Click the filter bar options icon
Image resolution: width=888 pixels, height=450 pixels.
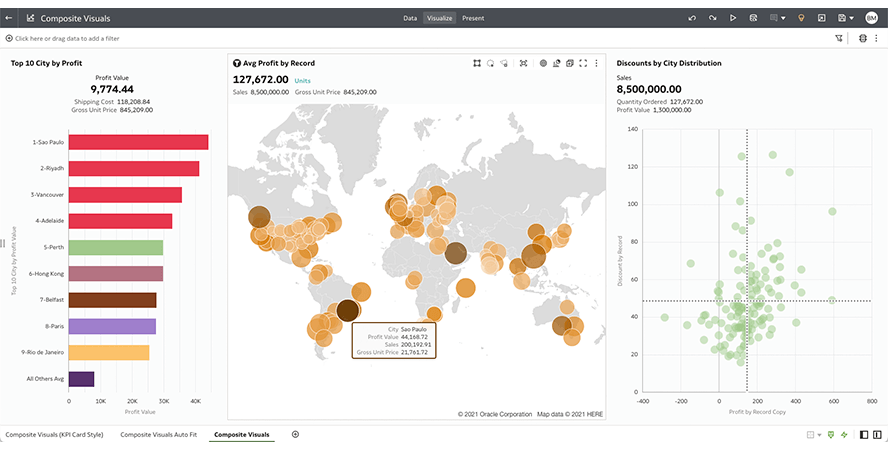[x=838, y=38]
